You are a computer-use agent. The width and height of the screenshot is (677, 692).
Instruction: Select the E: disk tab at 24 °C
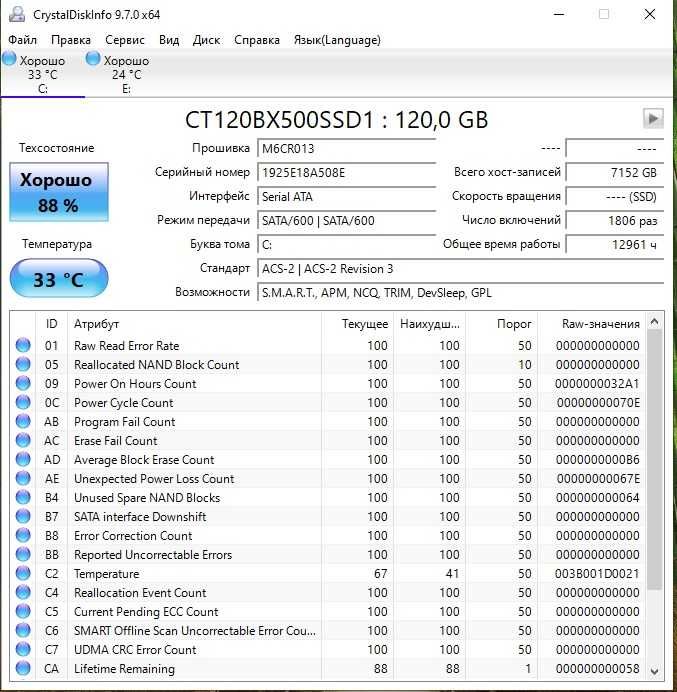tap(126, 74)
